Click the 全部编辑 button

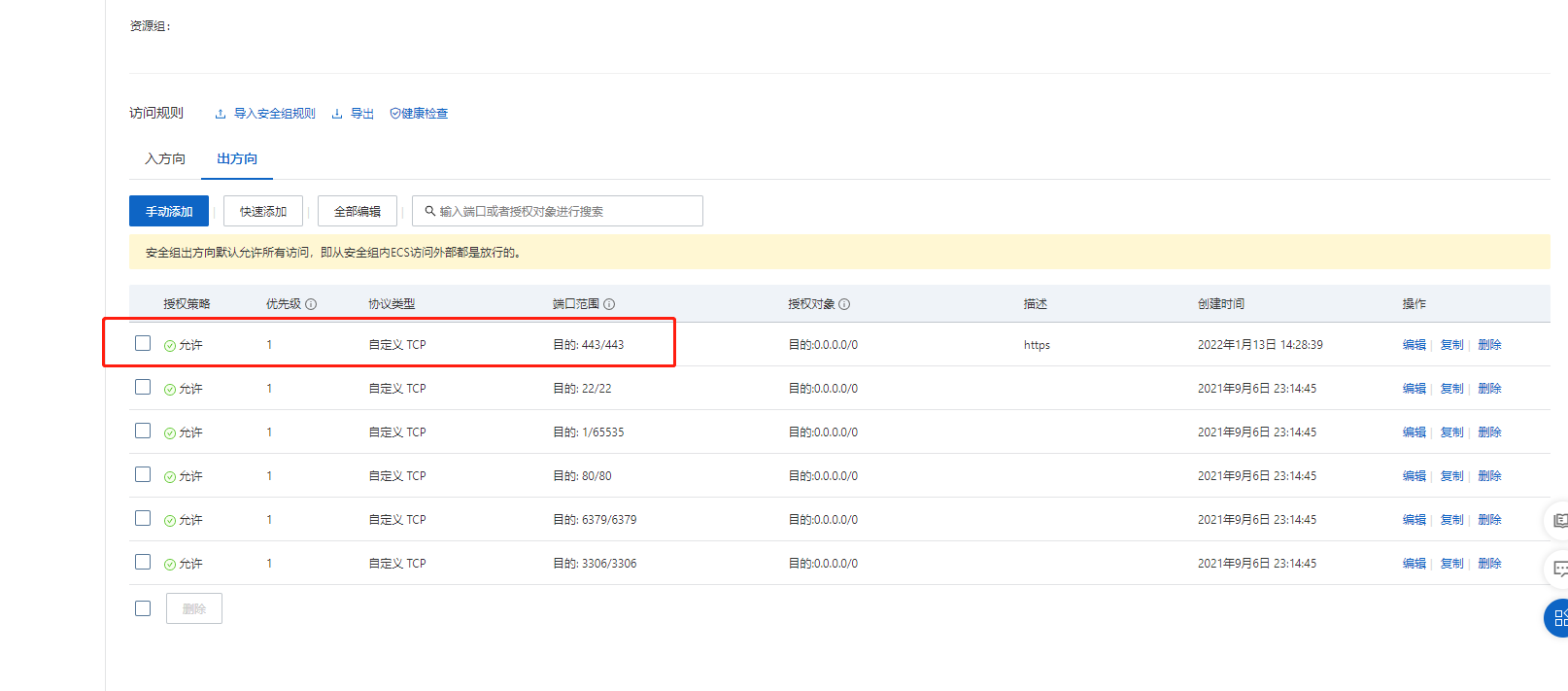point(358,211)
